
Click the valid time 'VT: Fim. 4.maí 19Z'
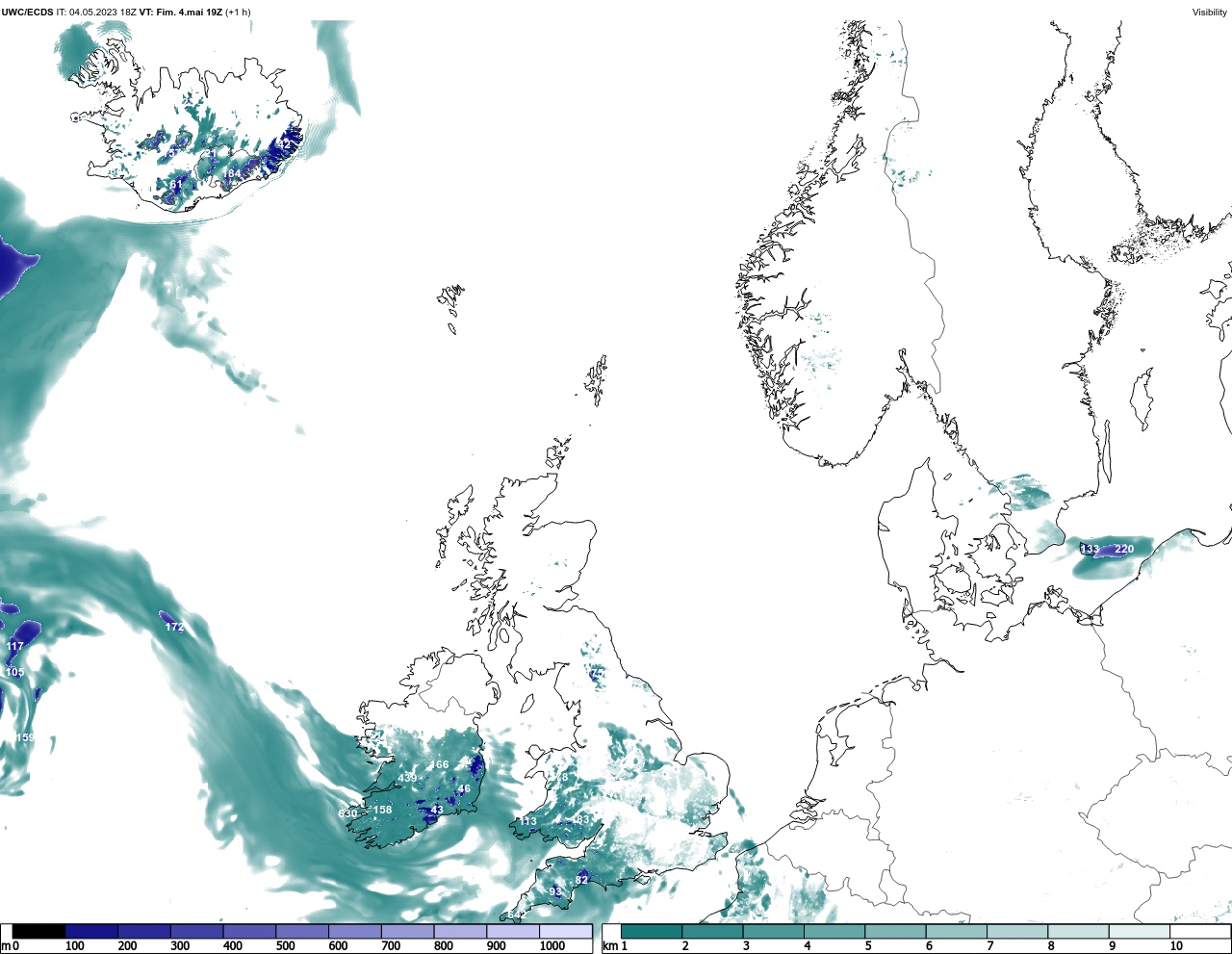click(x=181, y=13)
